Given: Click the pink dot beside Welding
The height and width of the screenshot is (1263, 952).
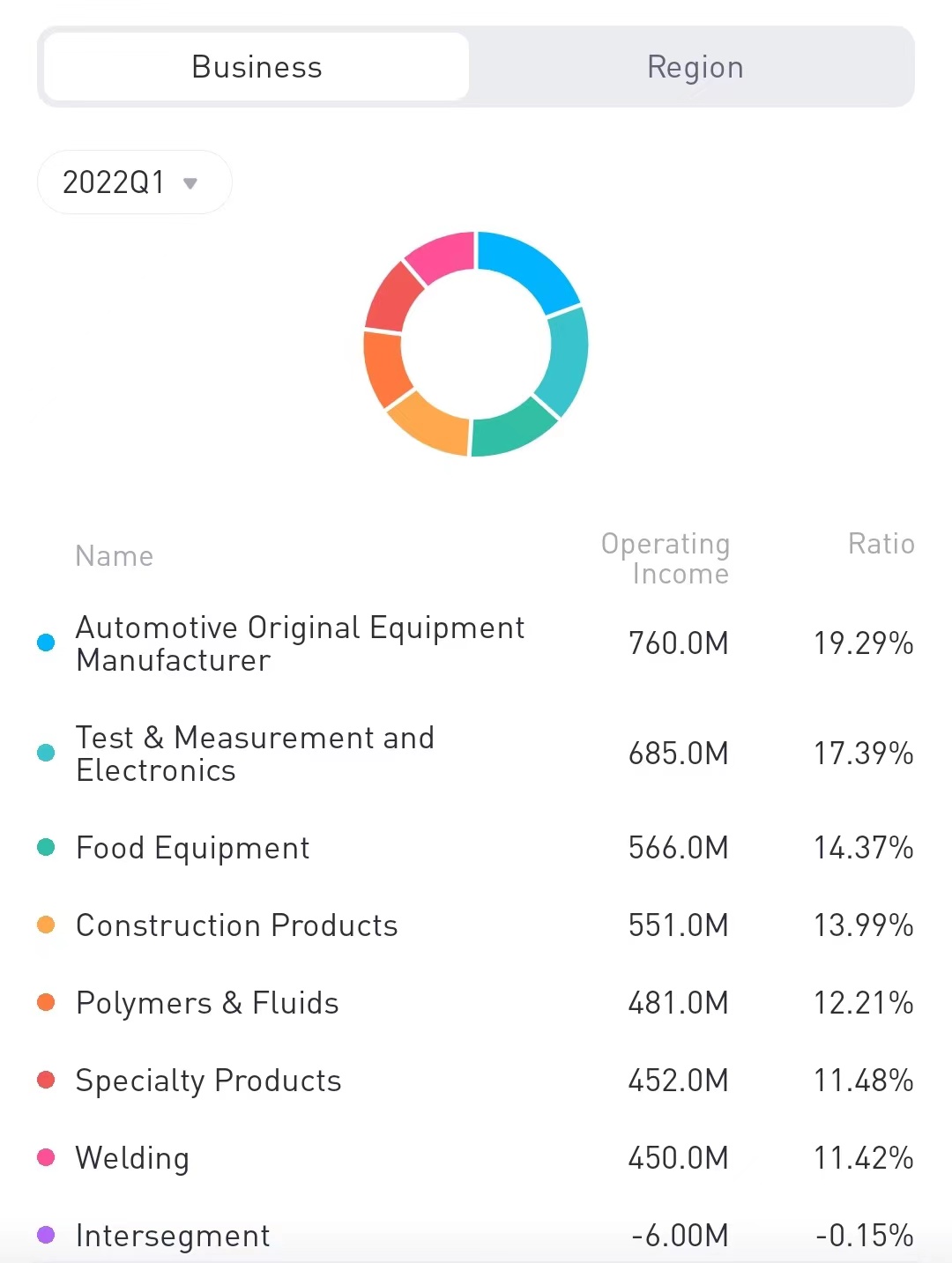Looking at the screenshot, I should (x=46, y=1157).
